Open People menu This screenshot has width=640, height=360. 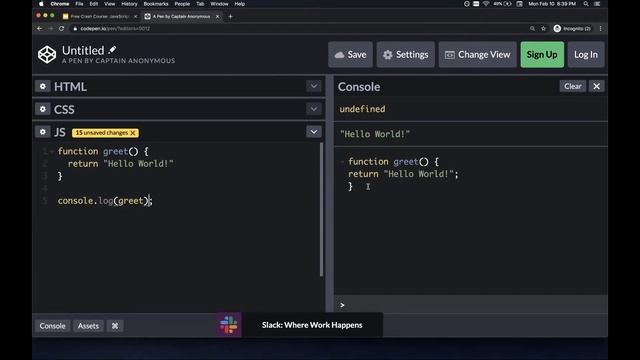pos(182,4)
